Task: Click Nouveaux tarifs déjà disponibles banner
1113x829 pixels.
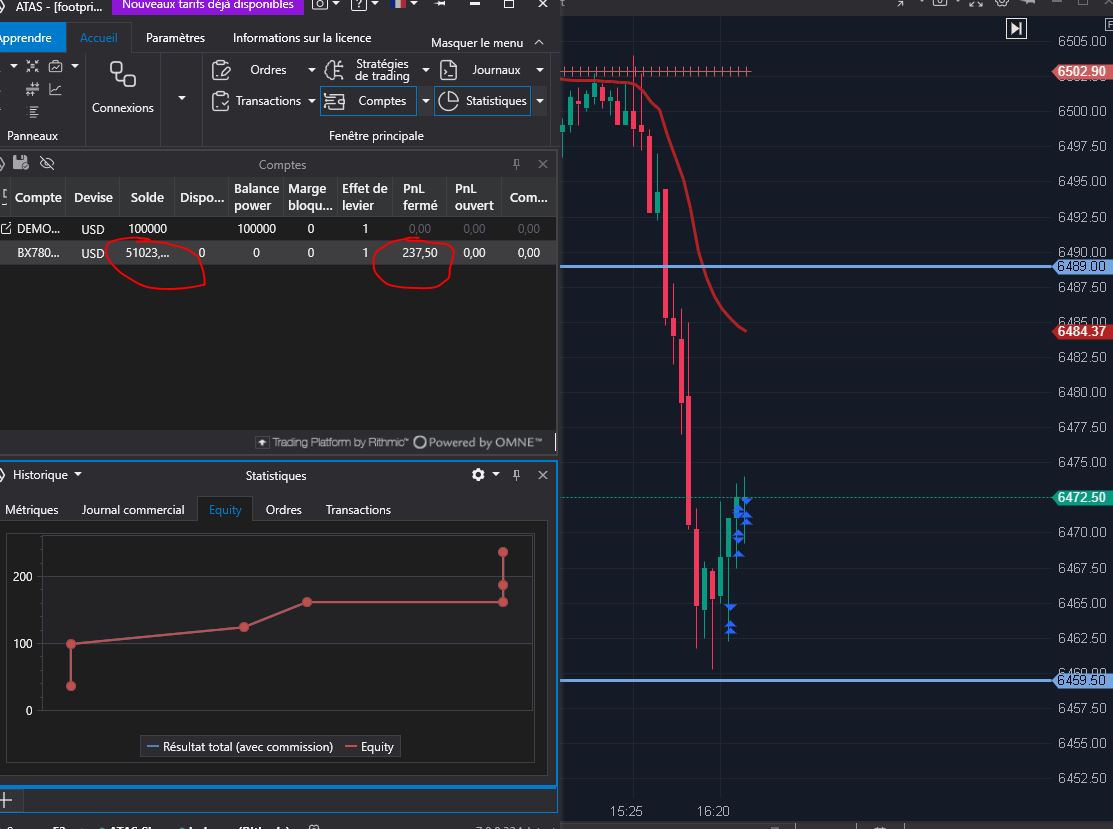Action: [x=208, y=6]
